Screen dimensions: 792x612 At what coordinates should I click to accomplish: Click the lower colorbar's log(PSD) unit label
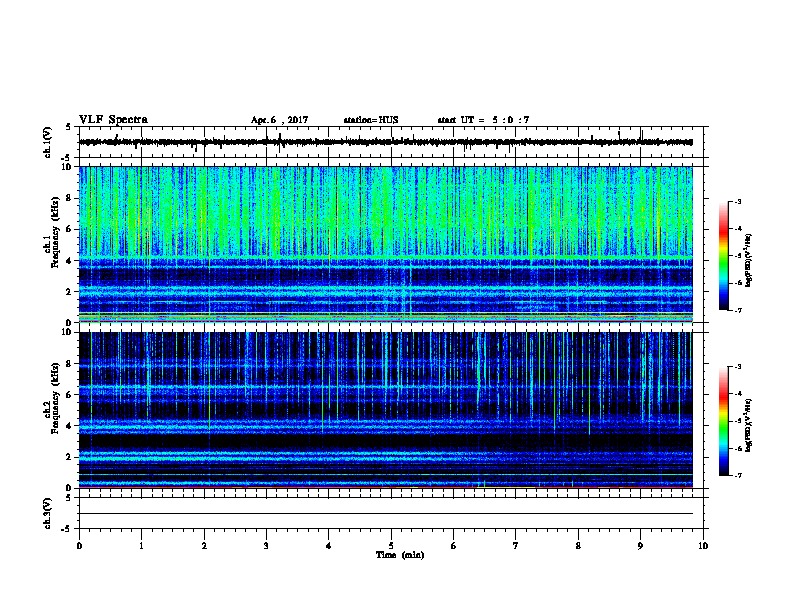pyautogui.click(x=749, y=425)
